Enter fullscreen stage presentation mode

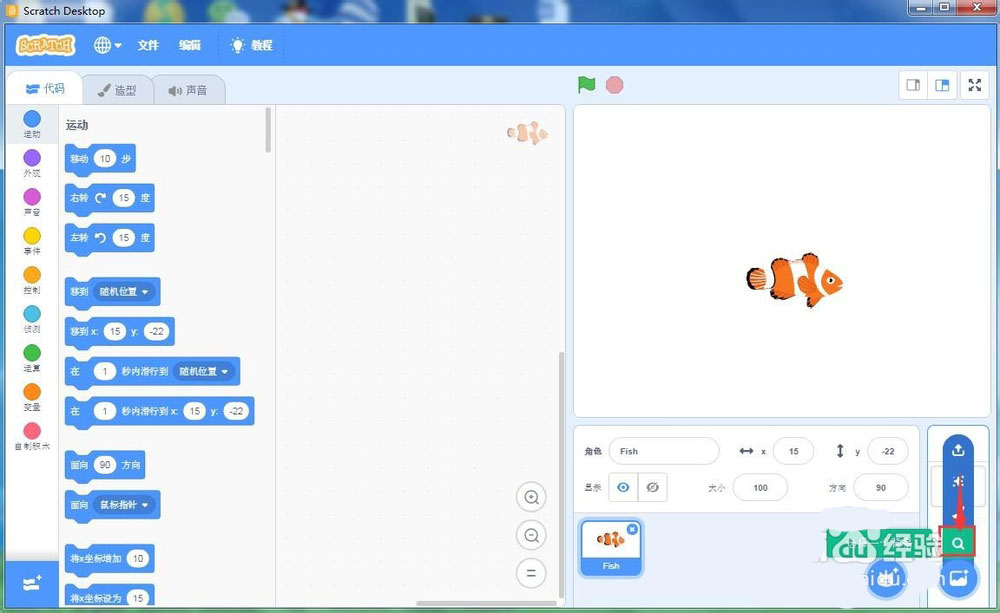(x=974, y=85)
